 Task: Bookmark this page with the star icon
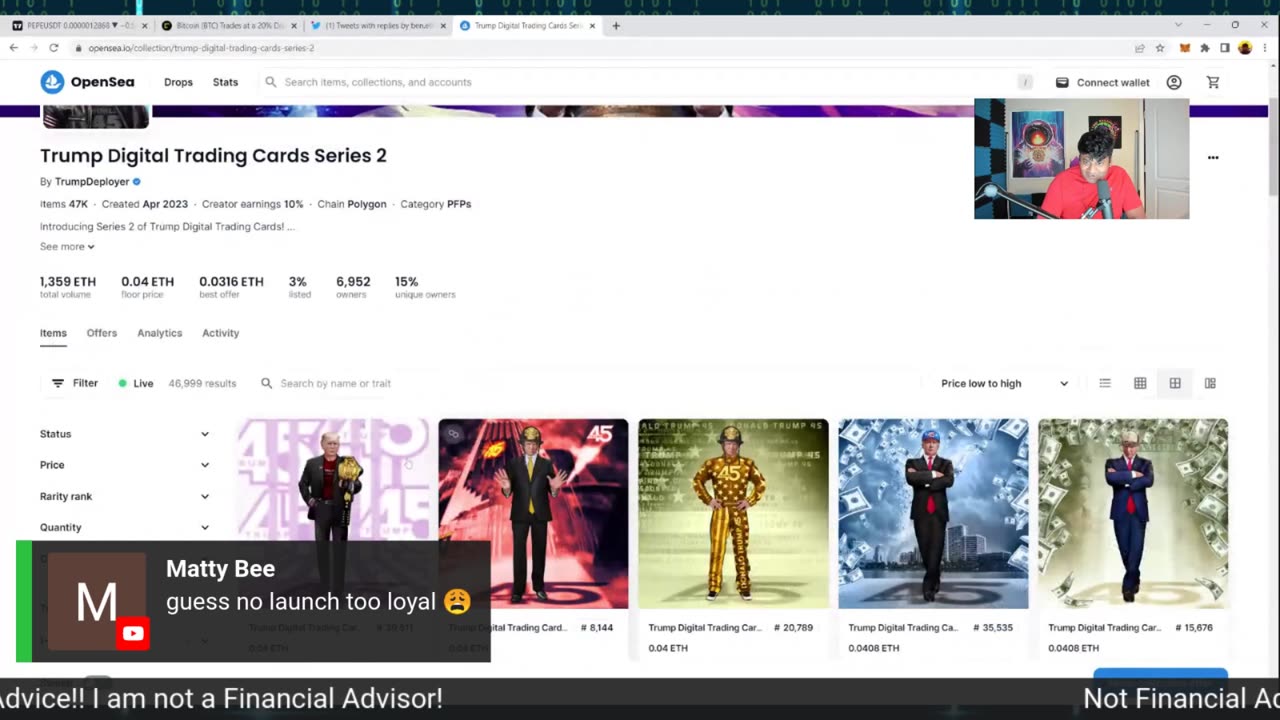pos(1160,48)
